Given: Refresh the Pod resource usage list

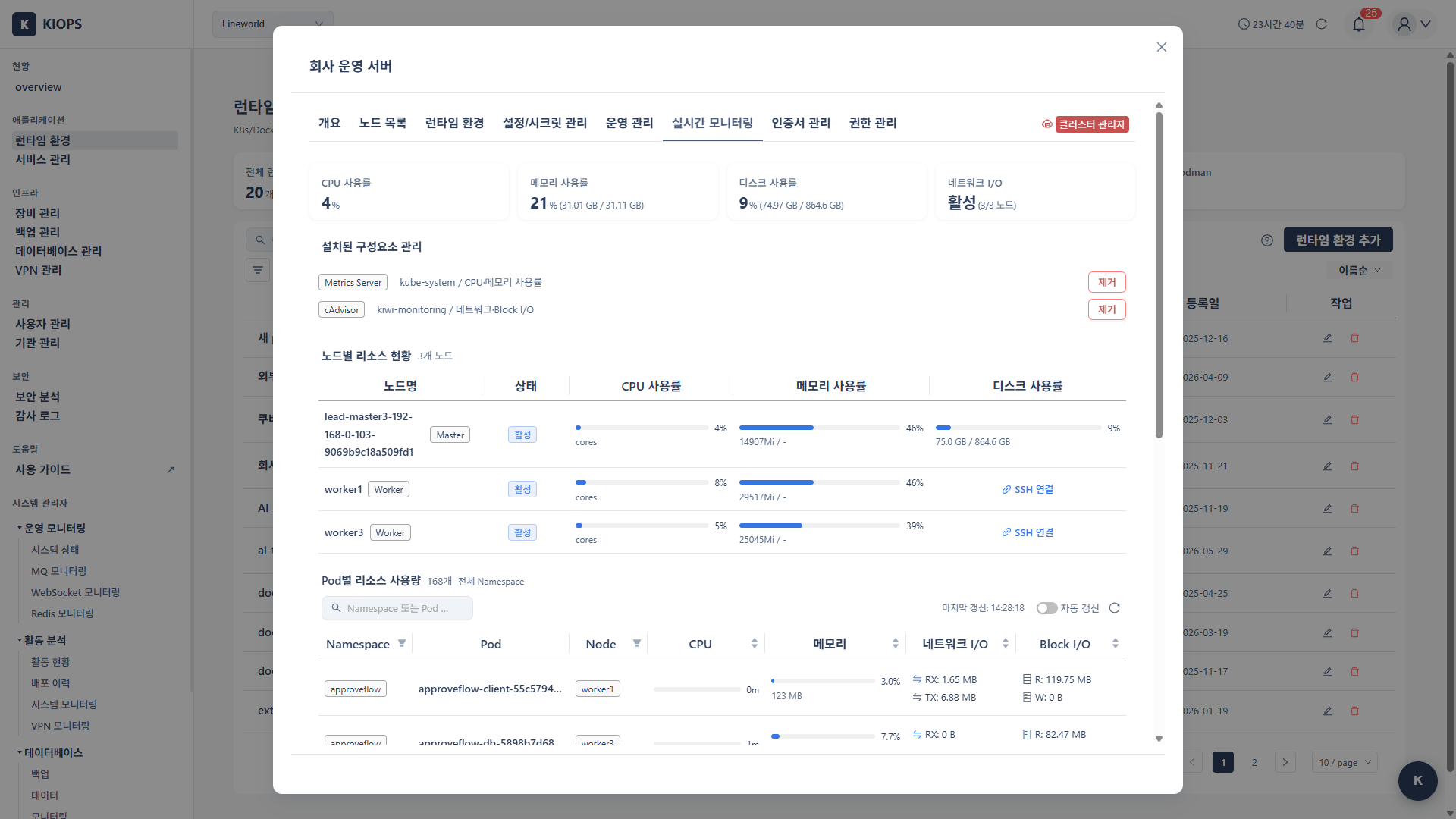Looking at the screenshot, I should (x=1114, y=608).
